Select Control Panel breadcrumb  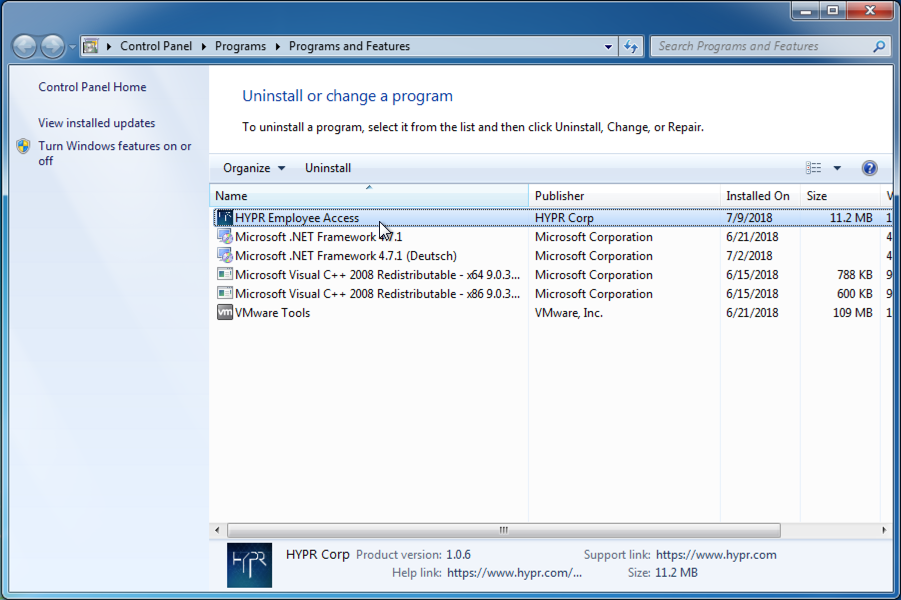156,46
